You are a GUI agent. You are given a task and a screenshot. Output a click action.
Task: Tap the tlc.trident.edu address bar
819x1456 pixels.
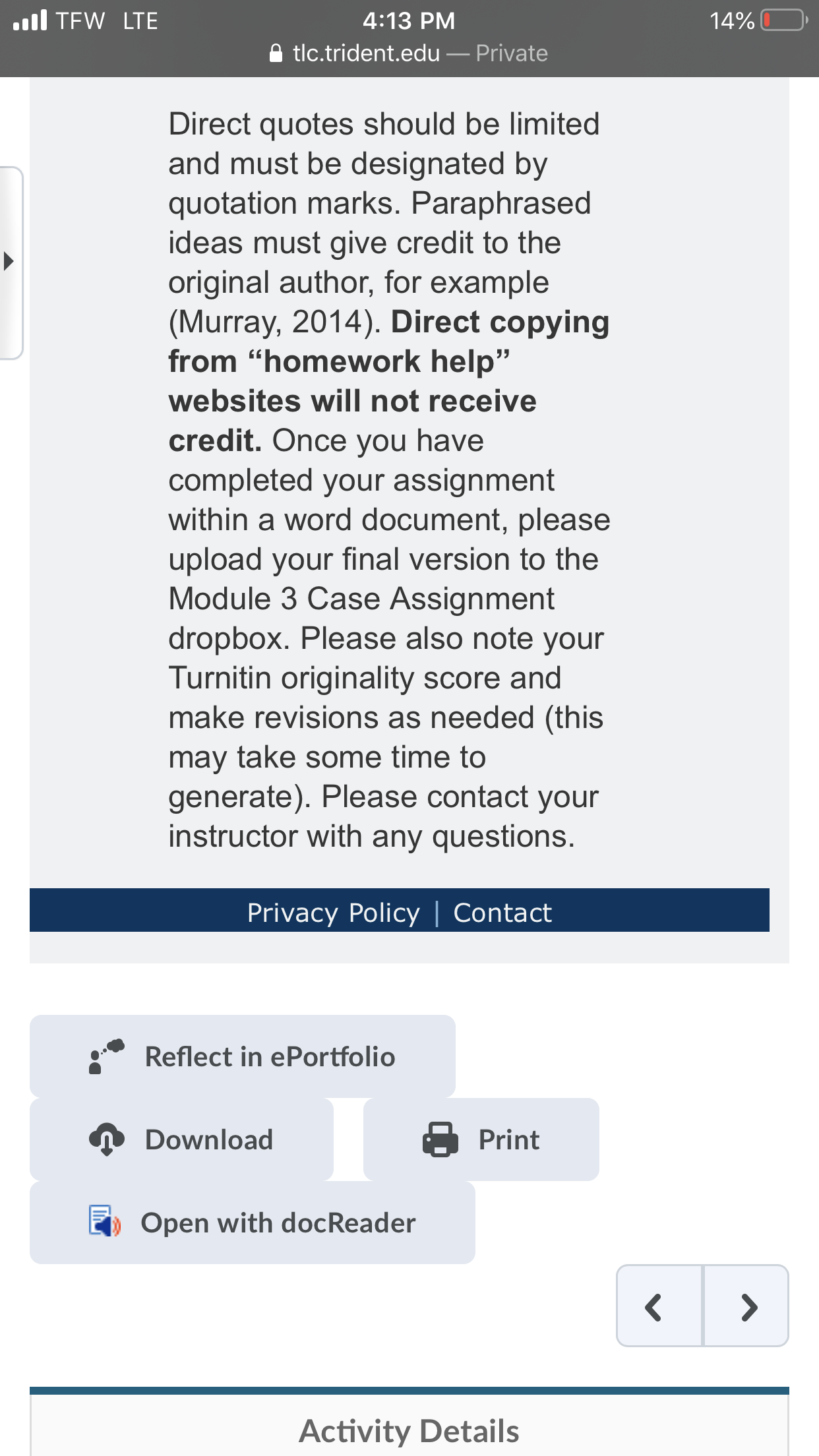[409, 53]
